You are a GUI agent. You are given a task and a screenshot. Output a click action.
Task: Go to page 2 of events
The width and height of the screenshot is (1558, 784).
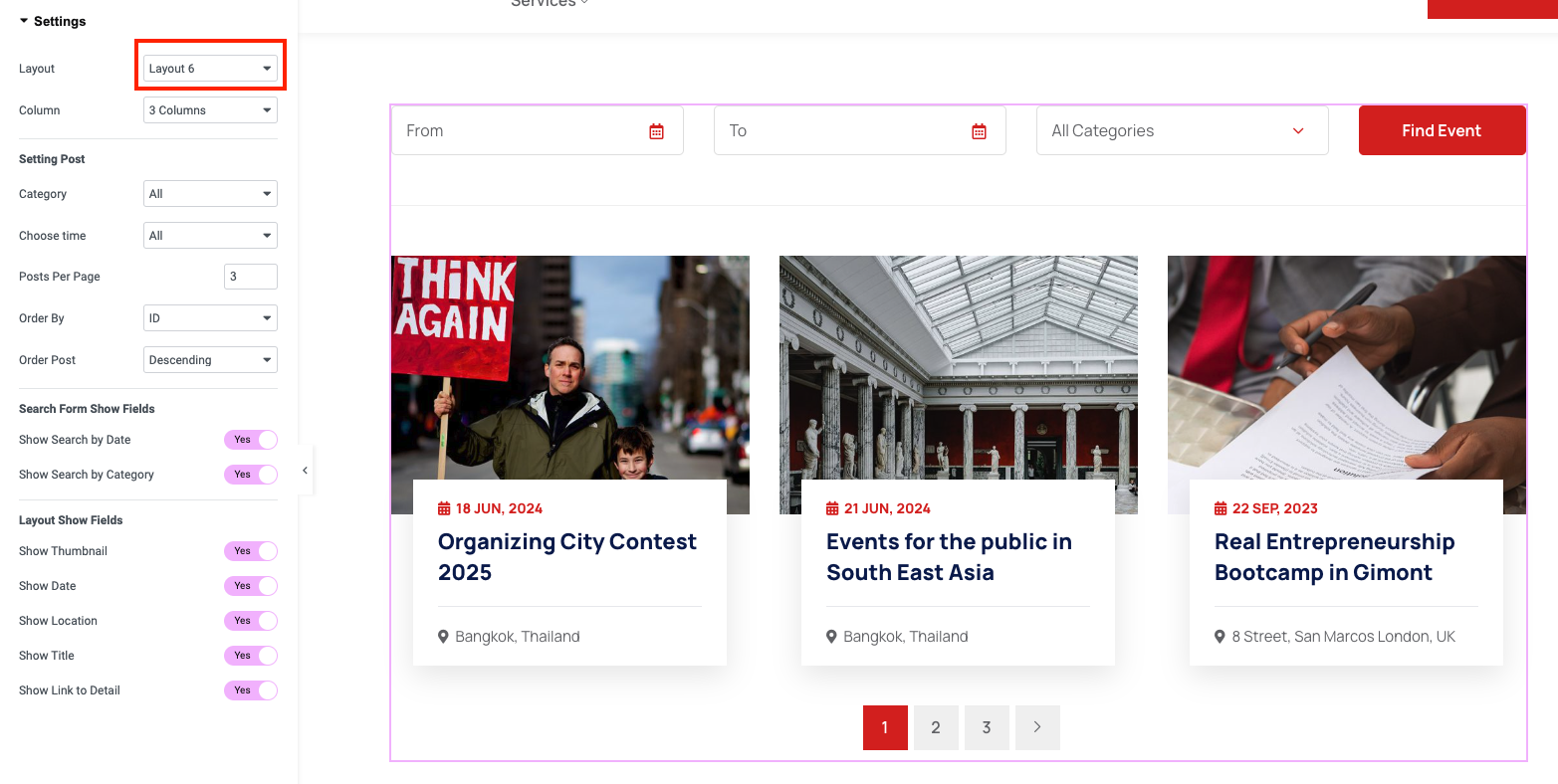pos(935,727)
